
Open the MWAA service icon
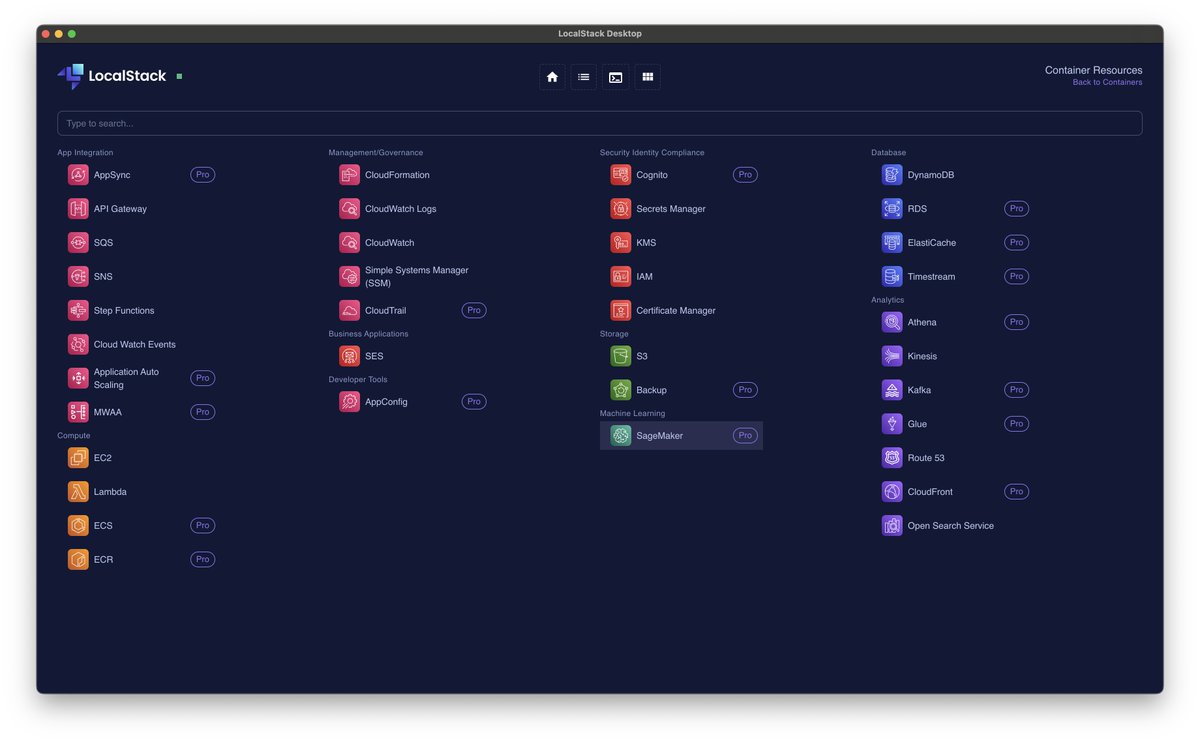pyautogui.click(x=78, y=412)
